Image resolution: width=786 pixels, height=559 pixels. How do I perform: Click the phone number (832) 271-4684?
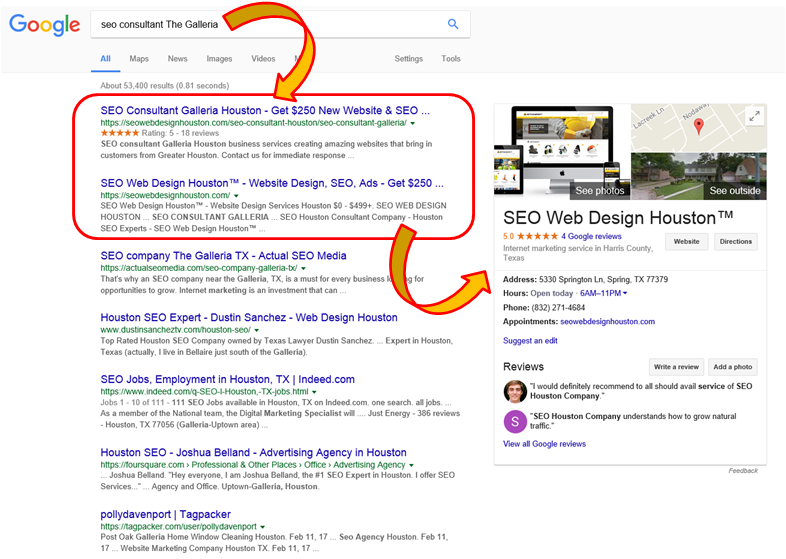pos(558,307)
